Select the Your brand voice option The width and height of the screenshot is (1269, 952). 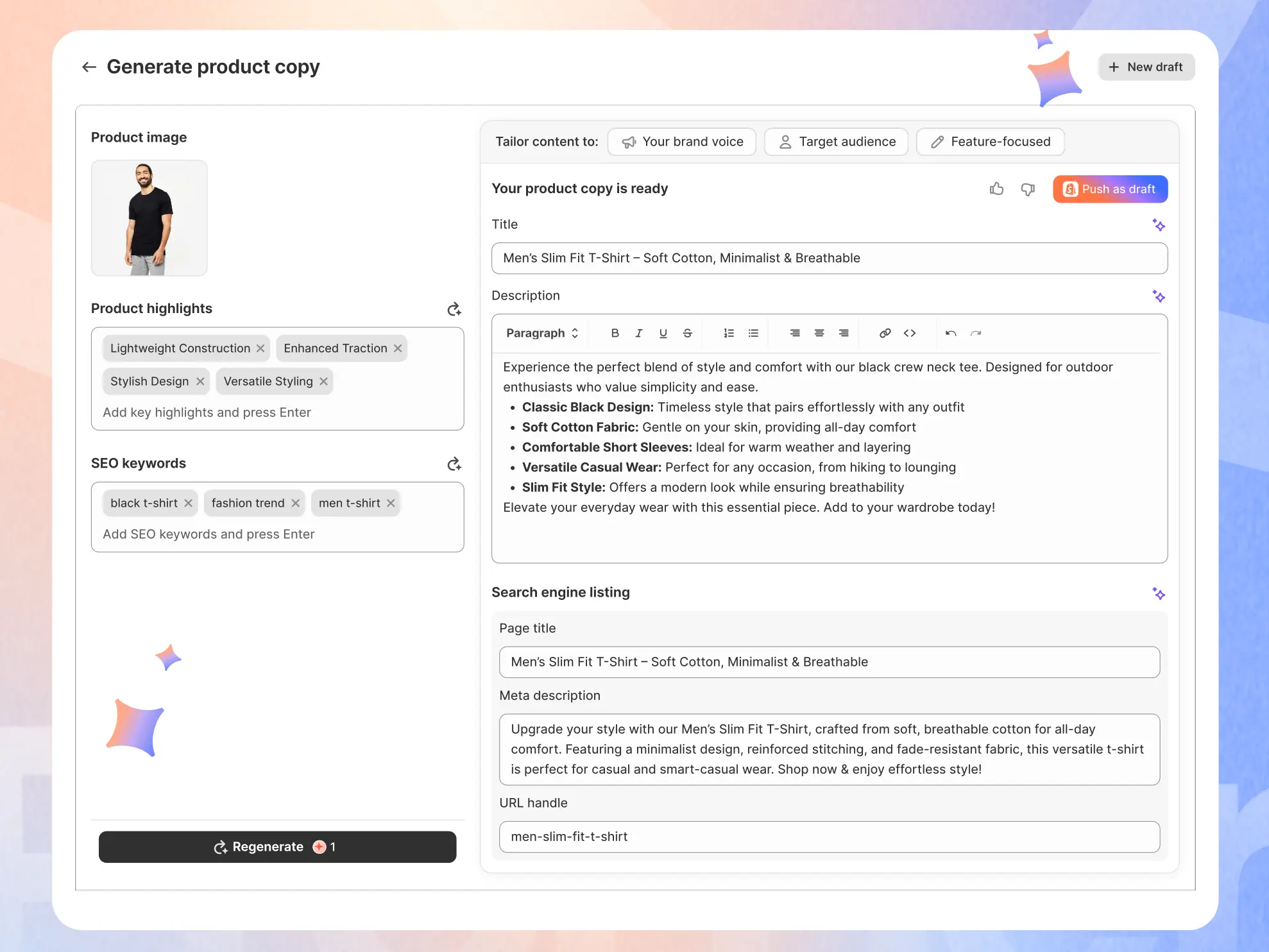tap(681, 142)
